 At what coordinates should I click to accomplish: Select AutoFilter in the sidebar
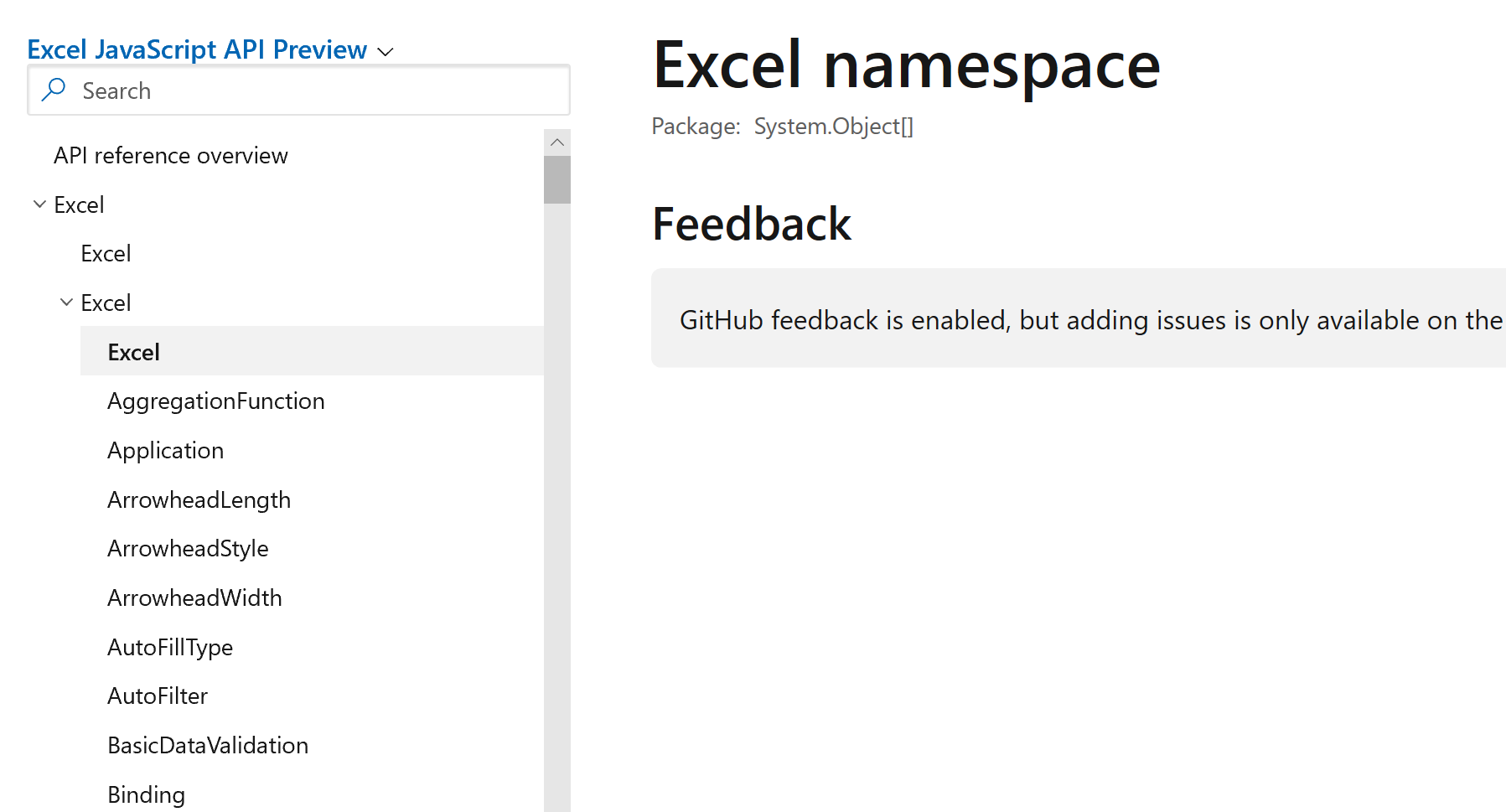pyautogui.click(x=158, y=696)
